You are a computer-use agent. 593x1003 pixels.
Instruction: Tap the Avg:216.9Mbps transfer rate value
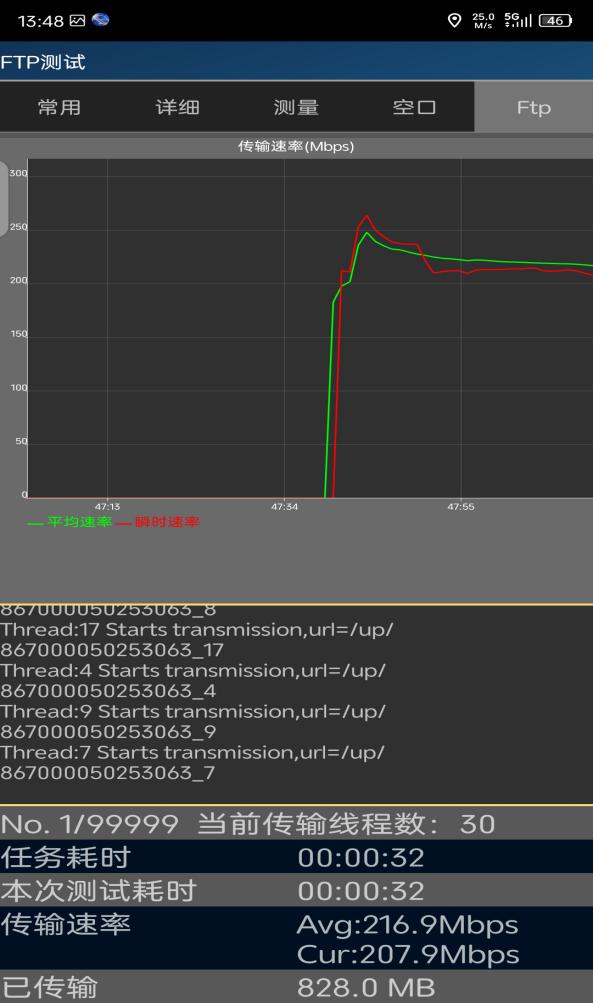pyautogui.click(x=407, y=925)
